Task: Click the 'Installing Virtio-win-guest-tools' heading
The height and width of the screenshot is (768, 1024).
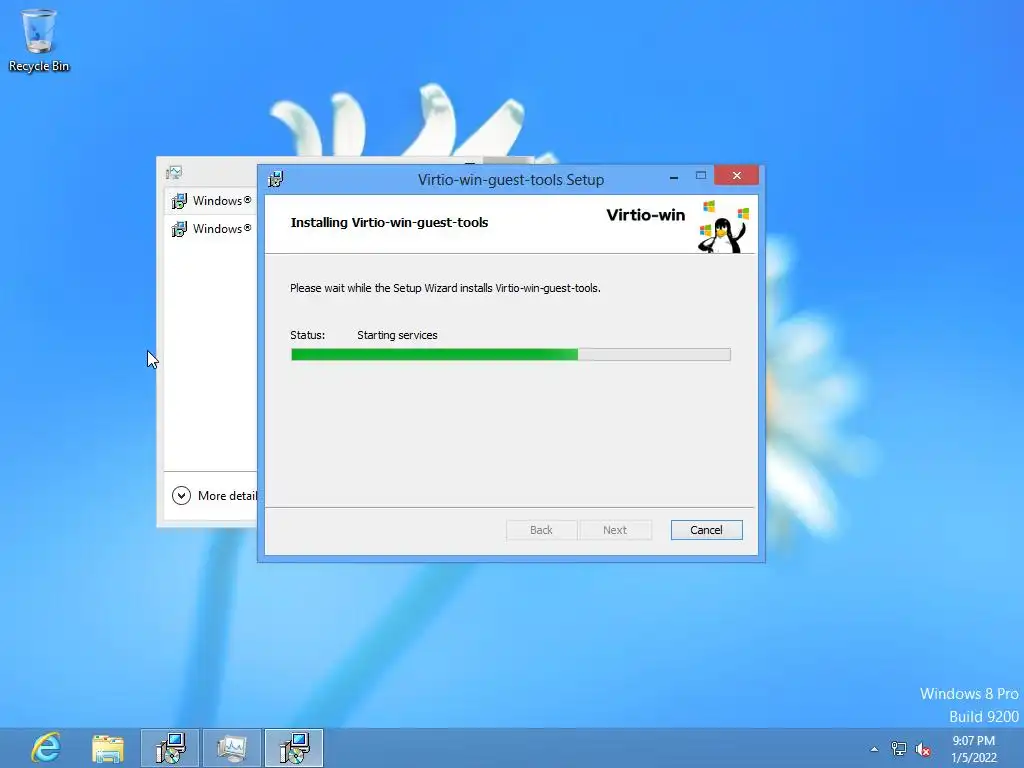Action: point(389,222)
